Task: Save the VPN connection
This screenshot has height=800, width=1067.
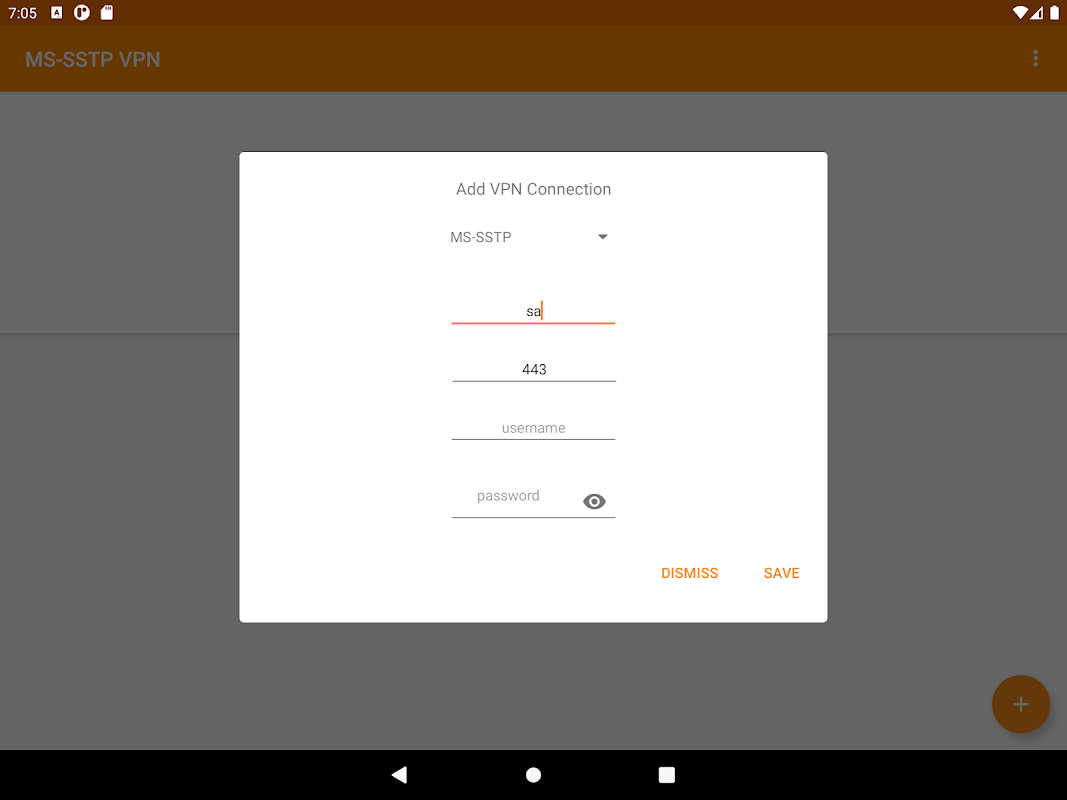Action: coord(781,573)
